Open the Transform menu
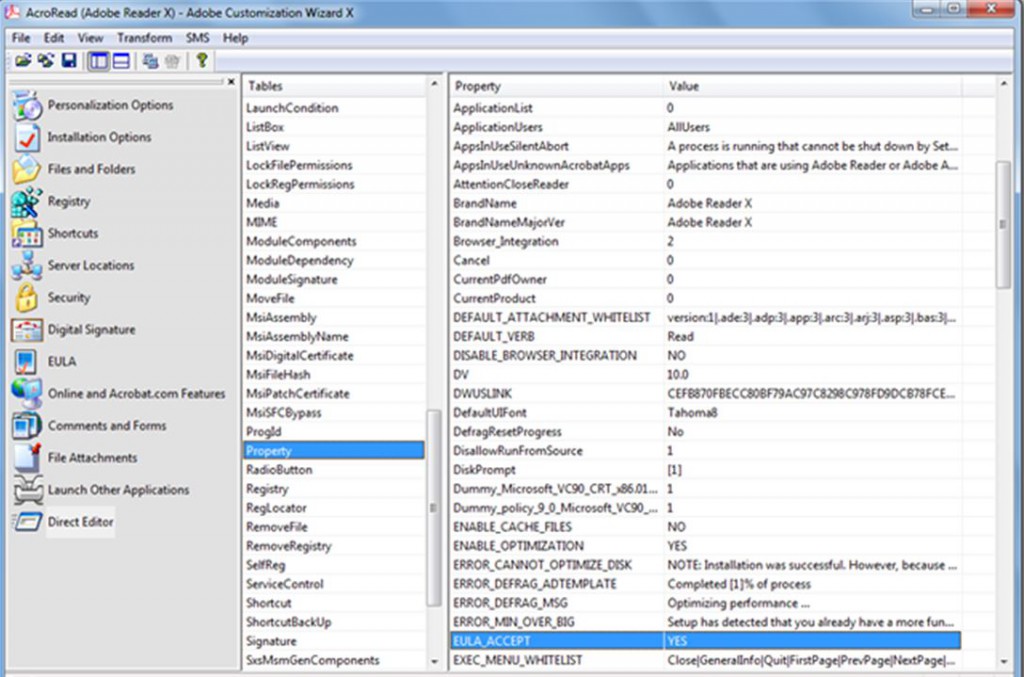Screen dimensions: 1024x677 pyautogui.click(x=144, y=38)
